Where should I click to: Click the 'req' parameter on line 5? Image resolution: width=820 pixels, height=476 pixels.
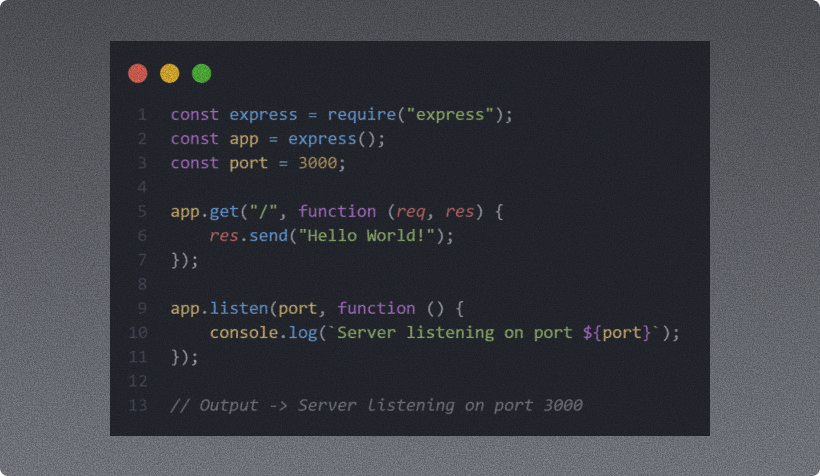coord(411,212)
